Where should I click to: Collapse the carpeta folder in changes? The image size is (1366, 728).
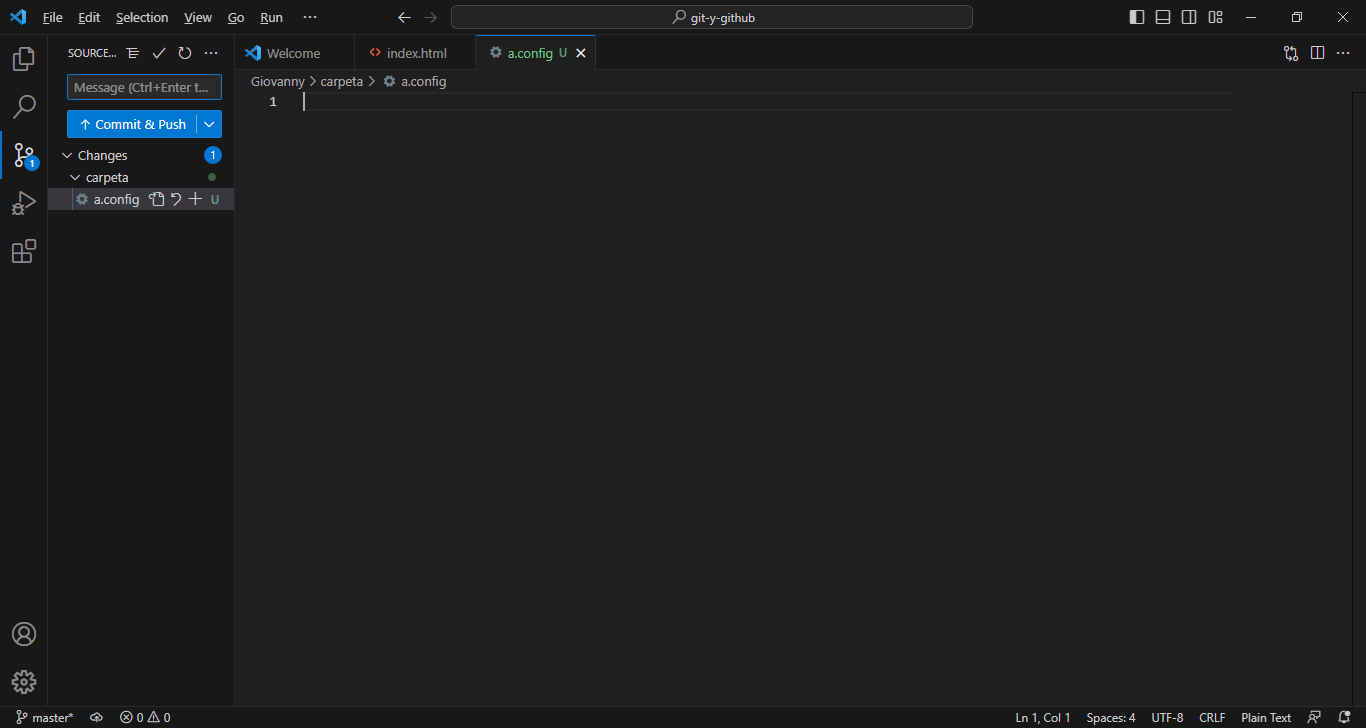coord(76,177)
